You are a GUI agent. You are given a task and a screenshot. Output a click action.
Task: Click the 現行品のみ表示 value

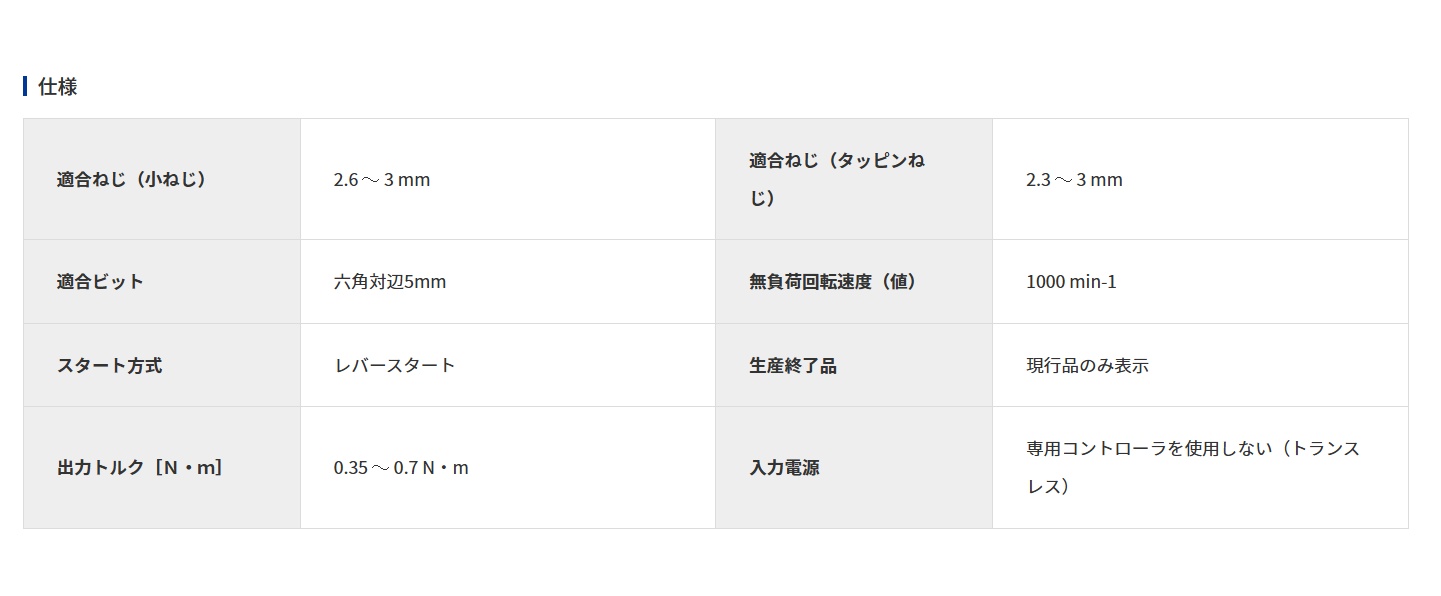[x=1087, y=366]
